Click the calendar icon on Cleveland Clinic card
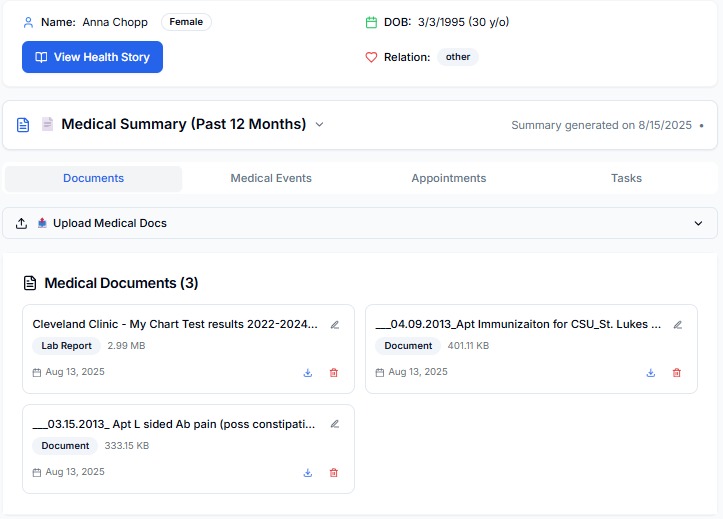The image size is (723, 519). tap(37, 372)
